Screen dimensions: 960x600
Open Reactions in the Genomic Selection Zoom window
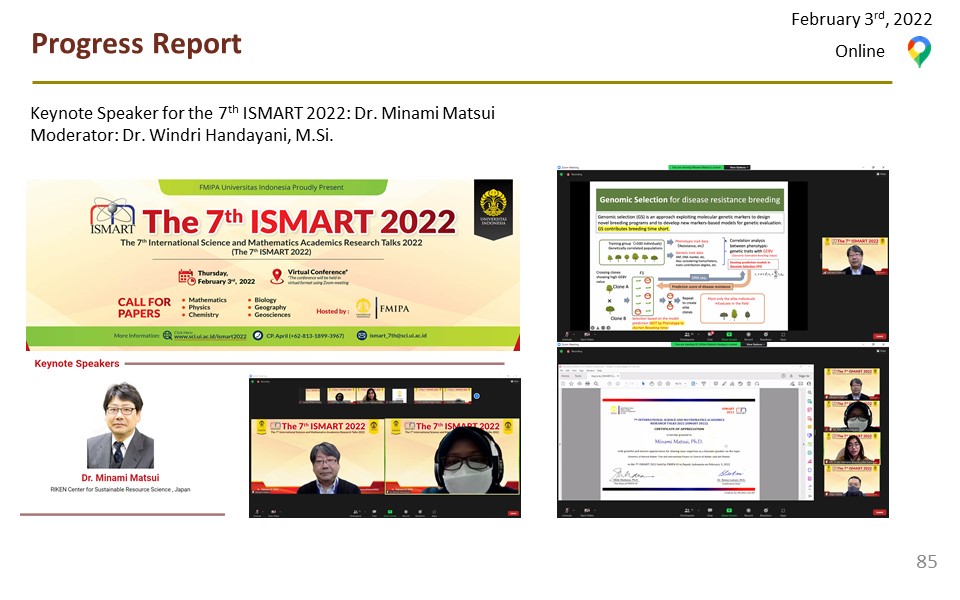pyautogui.click(x=766, y=336)
